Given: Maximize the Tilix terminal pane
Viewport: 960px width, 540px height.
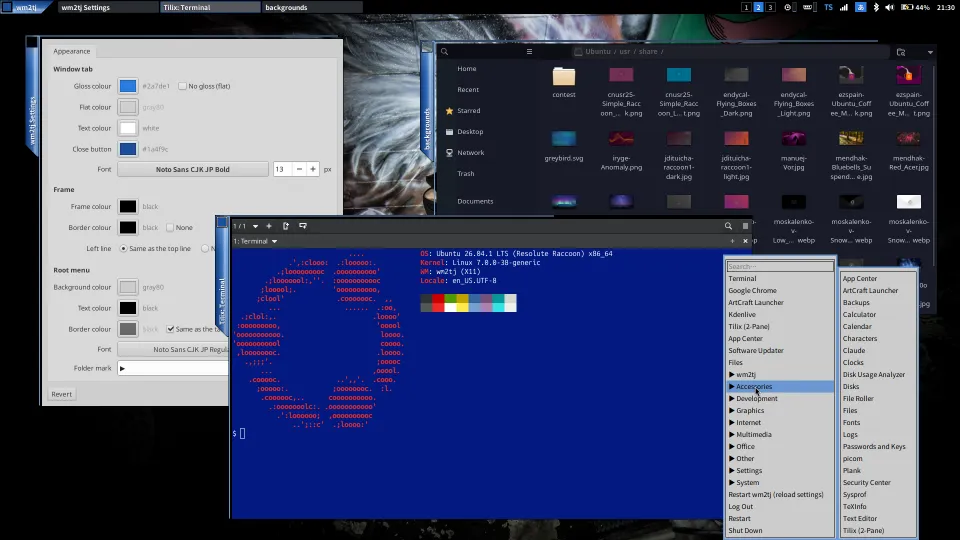Looking at the screenshot, I should [x=732, y=241].
